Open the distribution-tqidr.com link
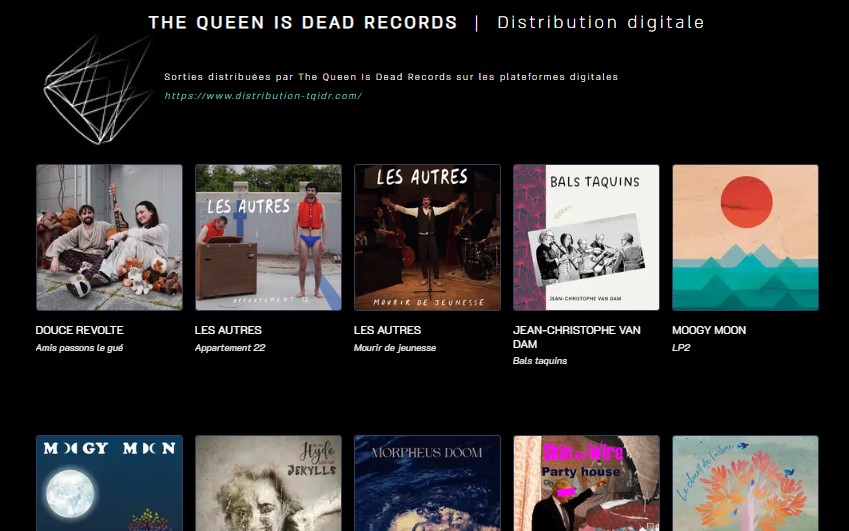The width and height of the screenshot is (849, 531). (263, 96)
